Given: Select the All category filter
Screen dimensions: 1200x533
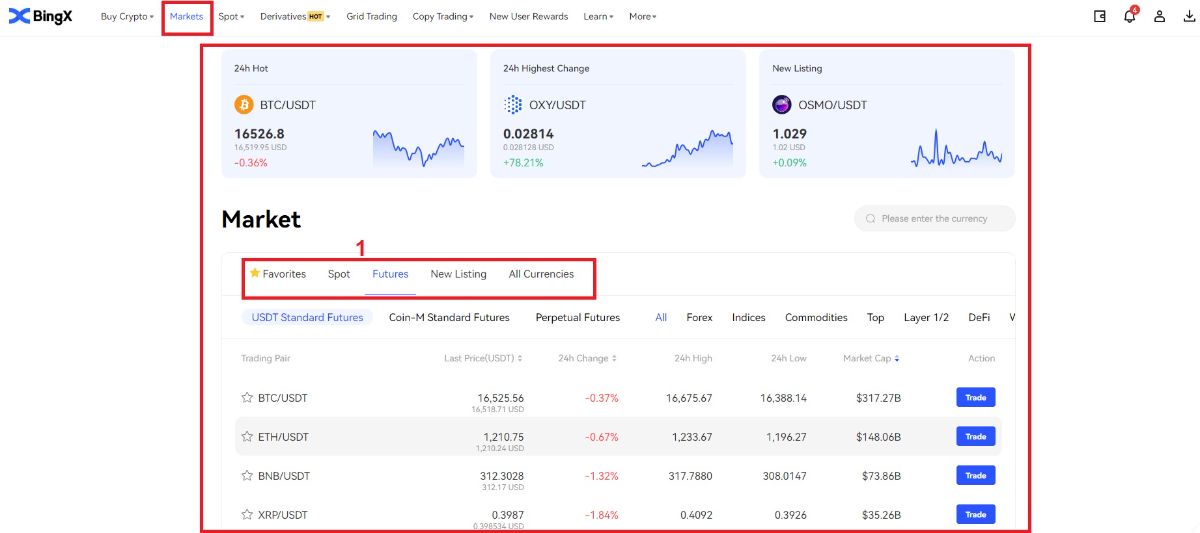Looking at the screenshot, I should point(661,317).
